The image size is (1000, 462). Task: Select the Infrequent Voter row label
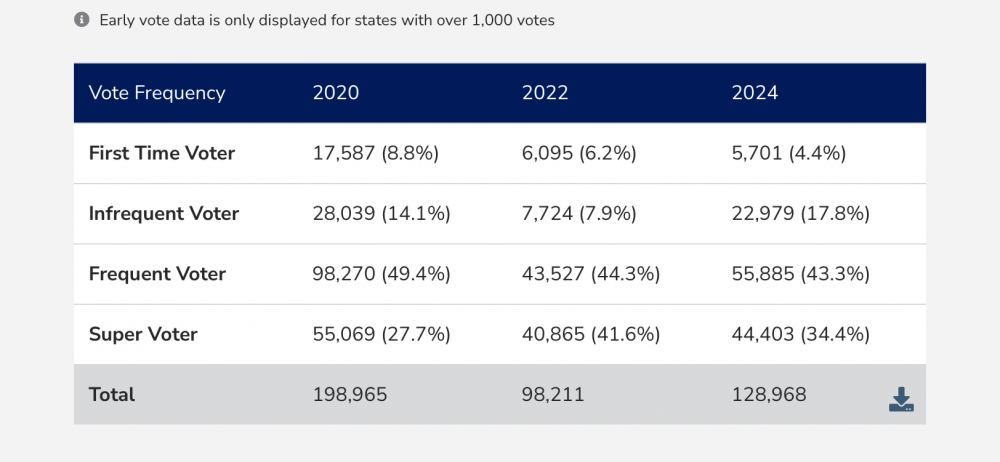click(164, 213)
